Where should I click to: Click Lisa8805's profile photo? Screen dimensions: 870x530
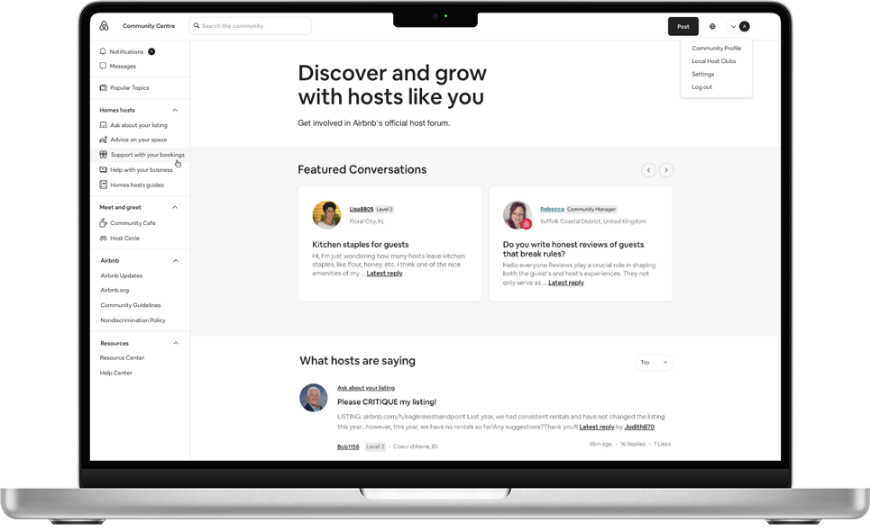pos(327,215)
